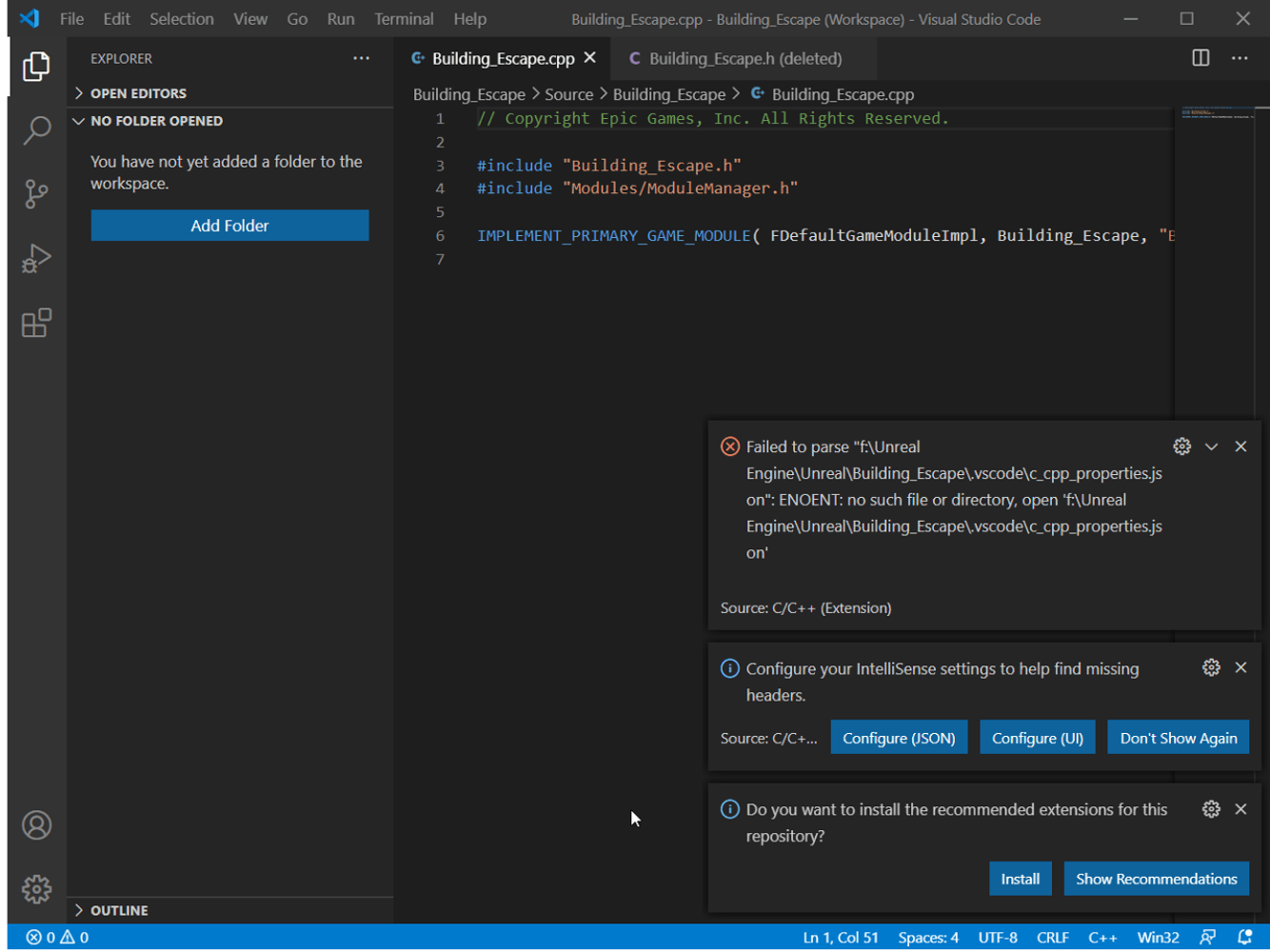Open the Extensions view

coord(36,324)
